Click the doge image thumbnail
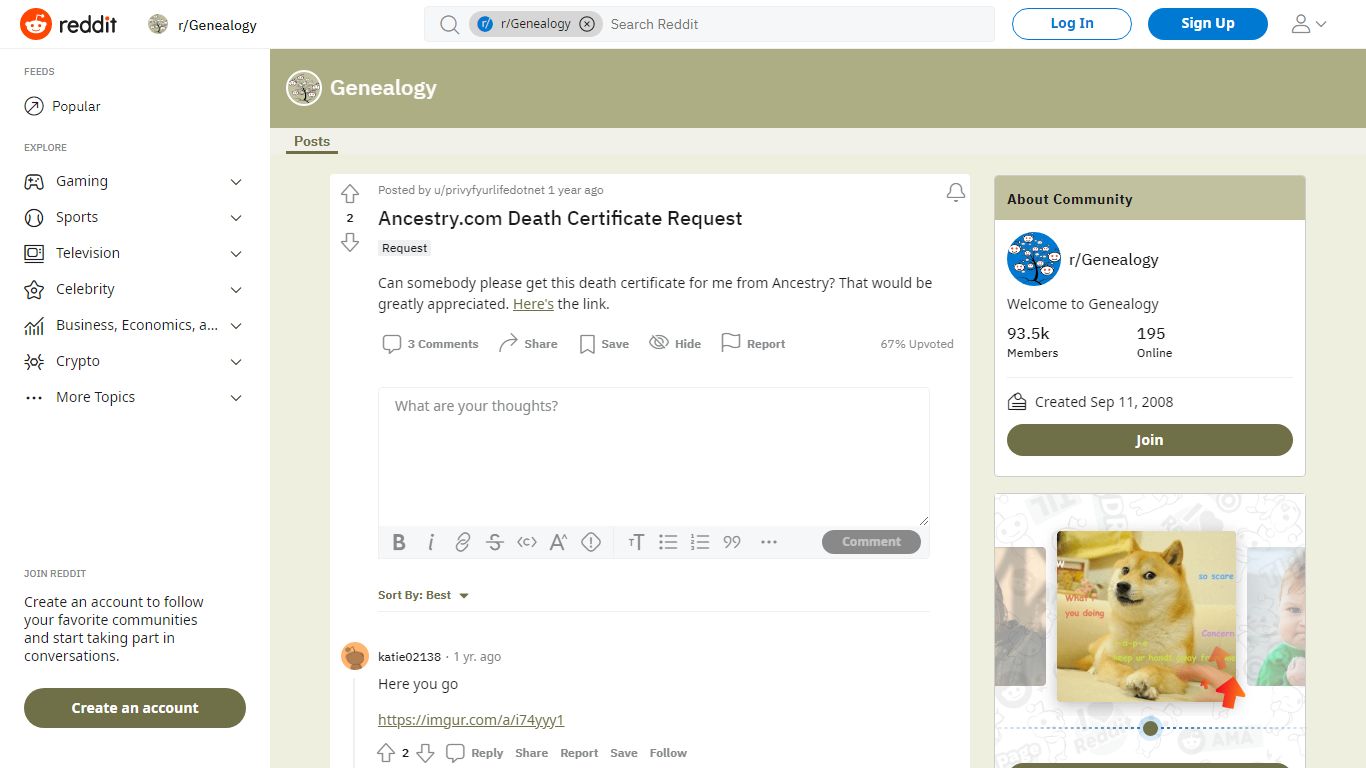Viewport: 1366px width, 768px height. coord(1146,616)
